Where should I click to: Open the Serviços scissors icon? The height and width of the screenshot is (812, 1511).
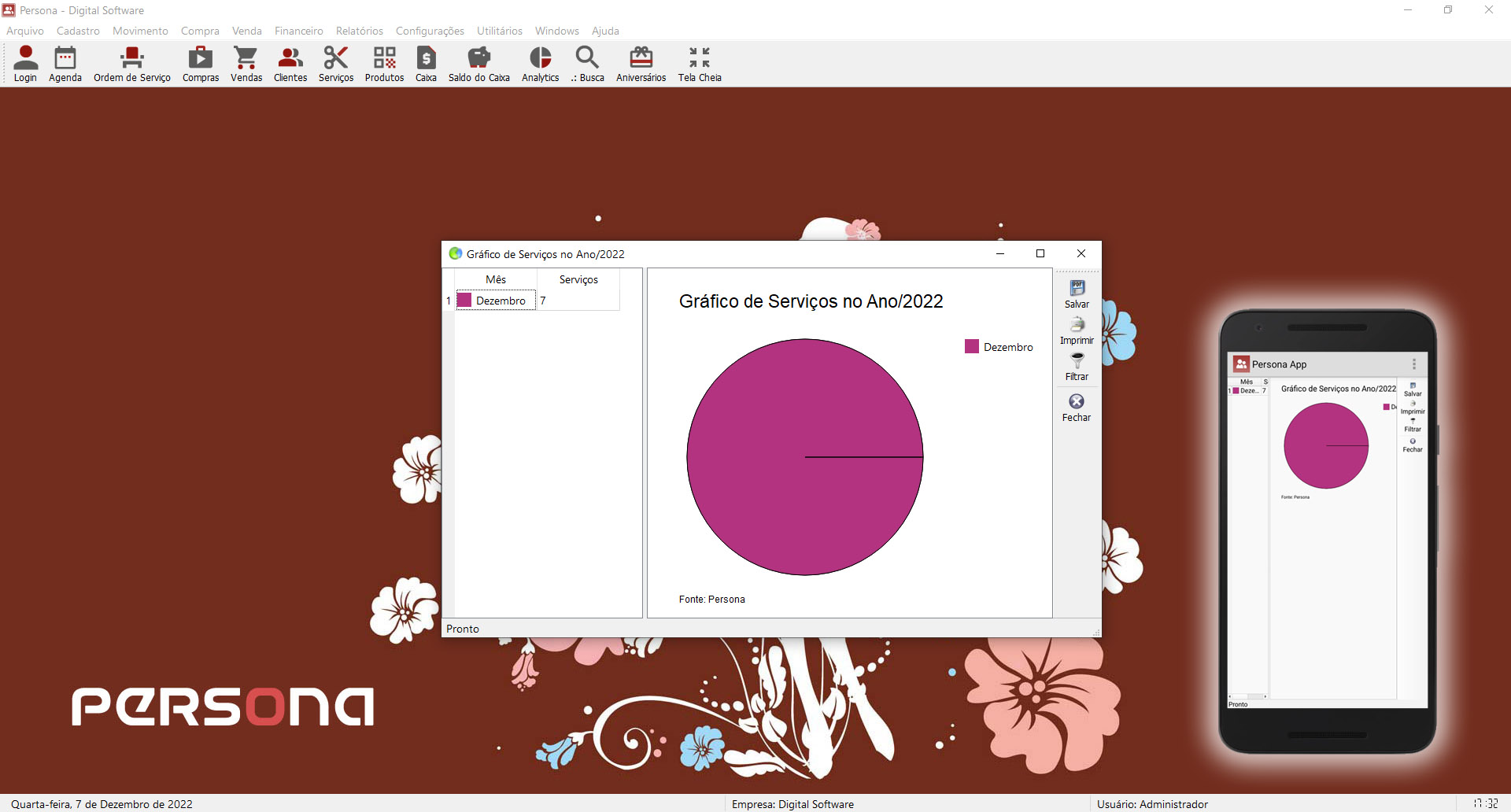336,63
